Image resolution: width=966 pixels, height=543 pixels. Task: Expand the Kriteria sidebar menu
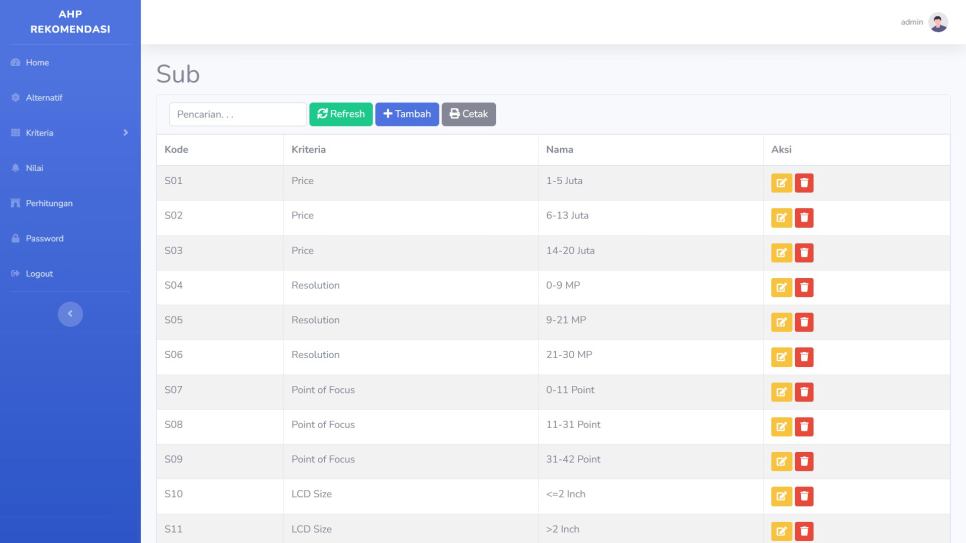coord(70,133)
